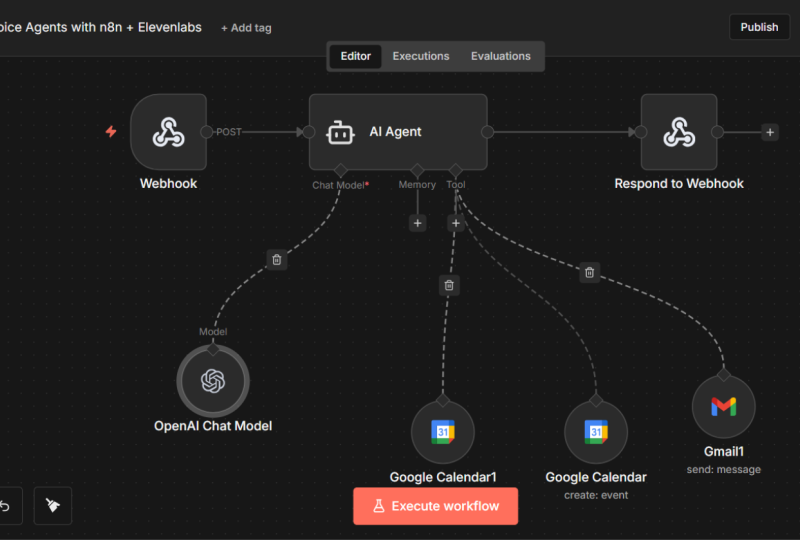Select the Google Calendar create event node
This screenshot has width=800, height=540.
[x=596, y=432]
